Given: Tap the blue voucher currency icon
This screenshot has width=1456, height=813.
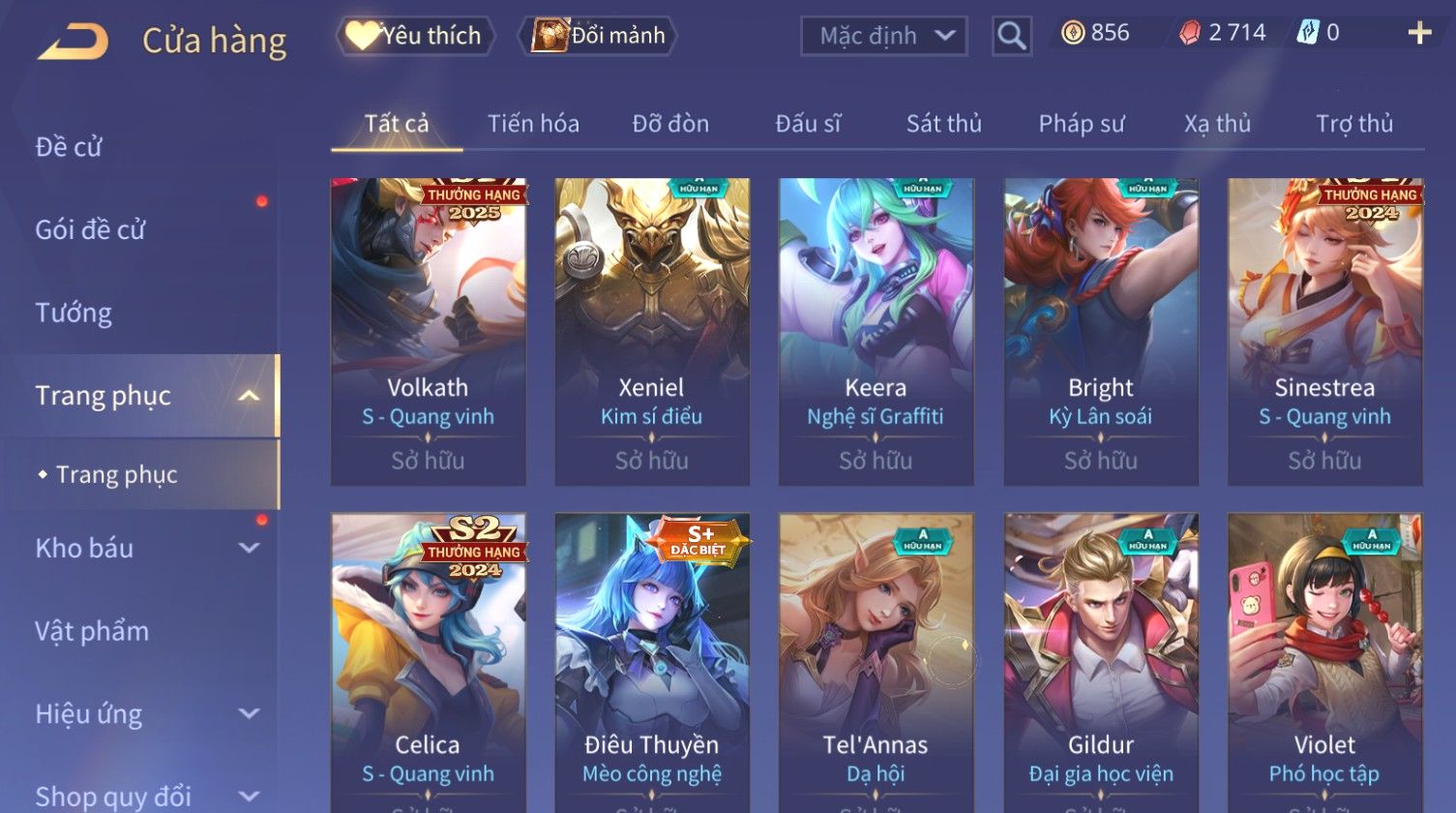Looking at the screenshot, I should (x=1307, y=34).
